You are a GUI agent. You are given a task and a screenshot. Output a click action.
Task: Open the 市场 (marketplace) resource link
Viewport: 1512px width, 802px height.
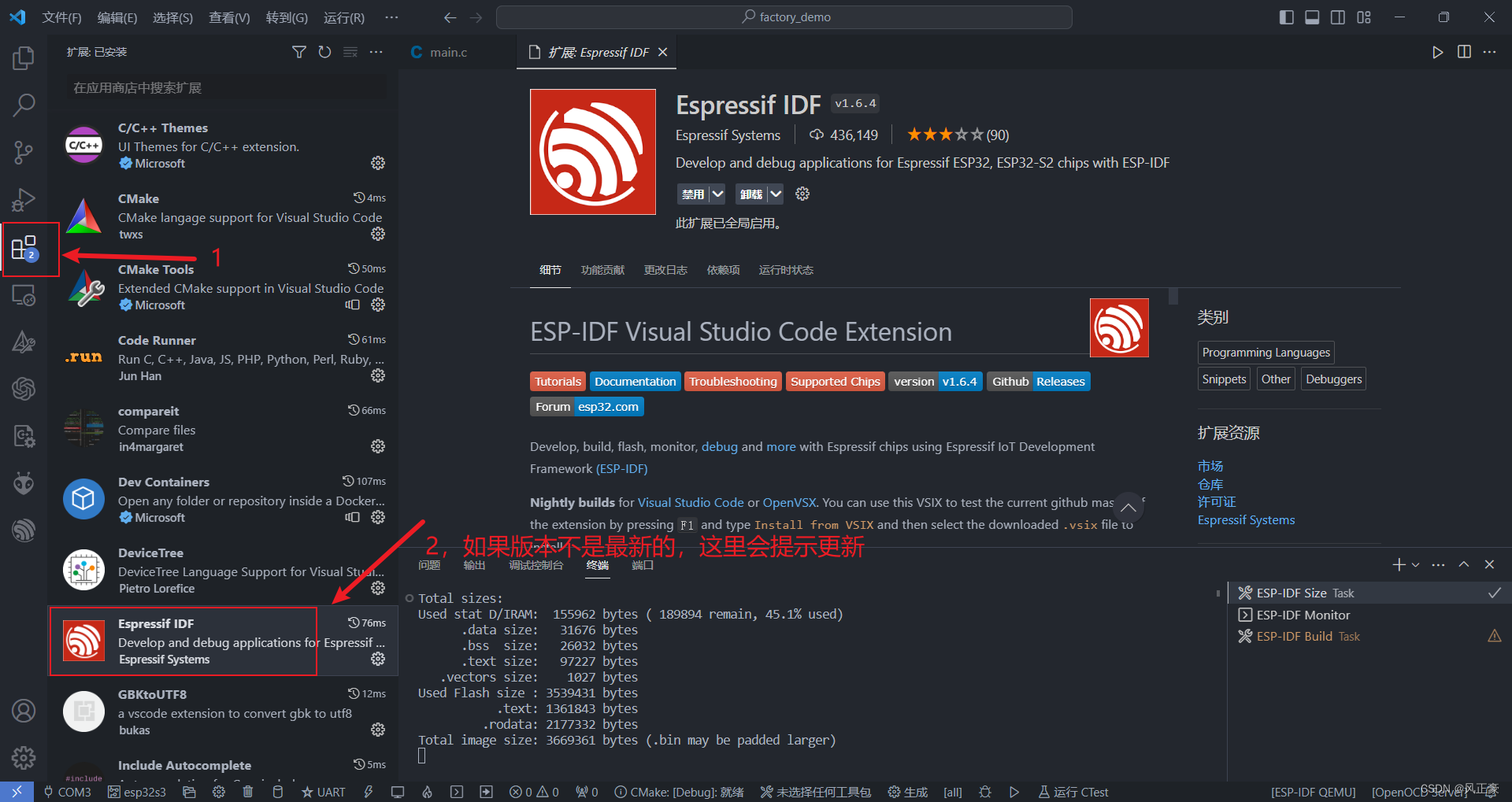[1210, 466]
